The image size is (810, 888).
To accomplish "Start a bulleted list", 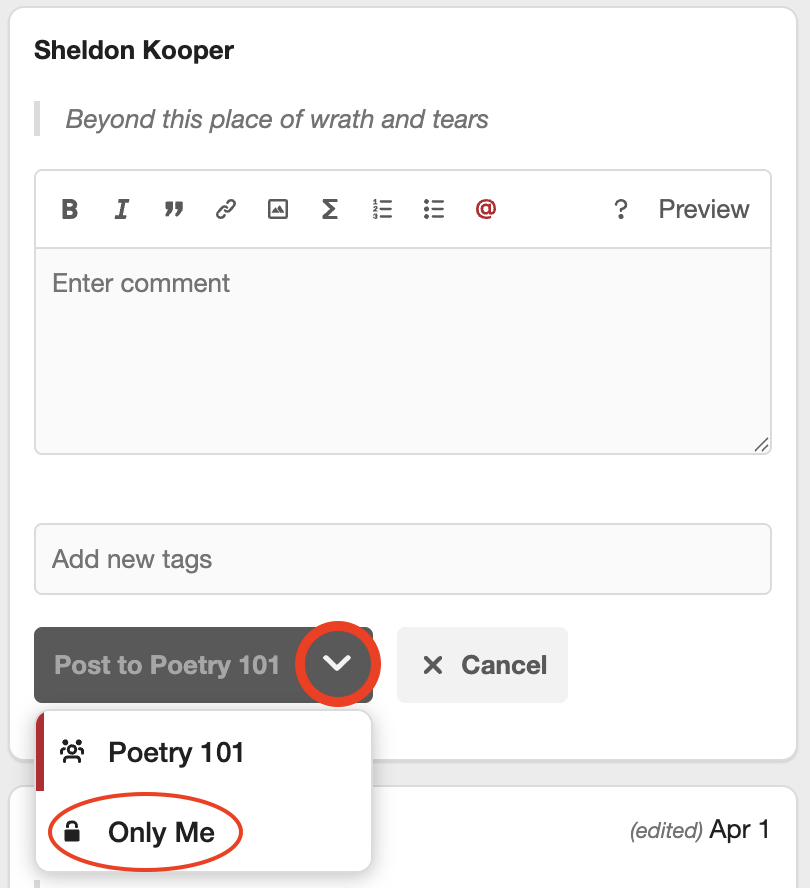I will 434,209.
